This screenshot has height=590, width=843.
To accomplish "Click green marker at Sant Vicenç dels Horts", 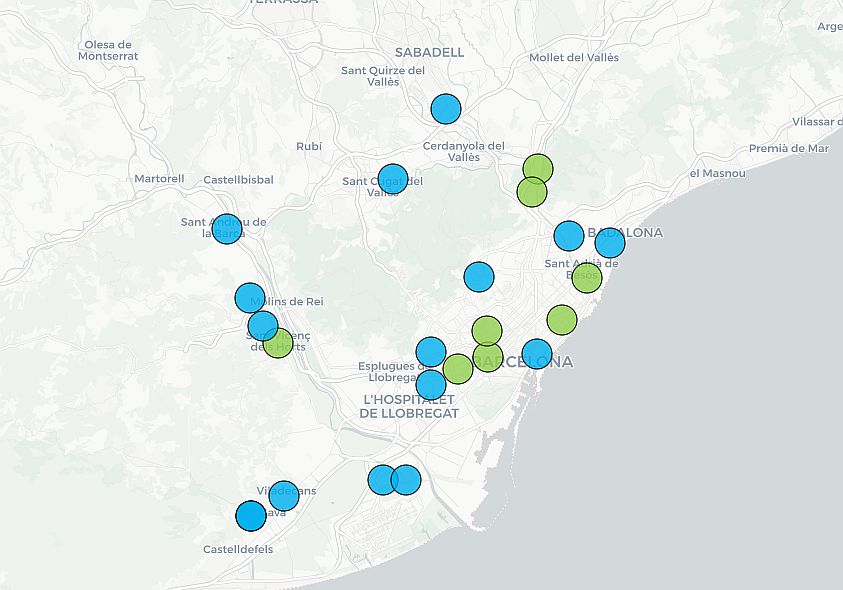I will [278, 343].
